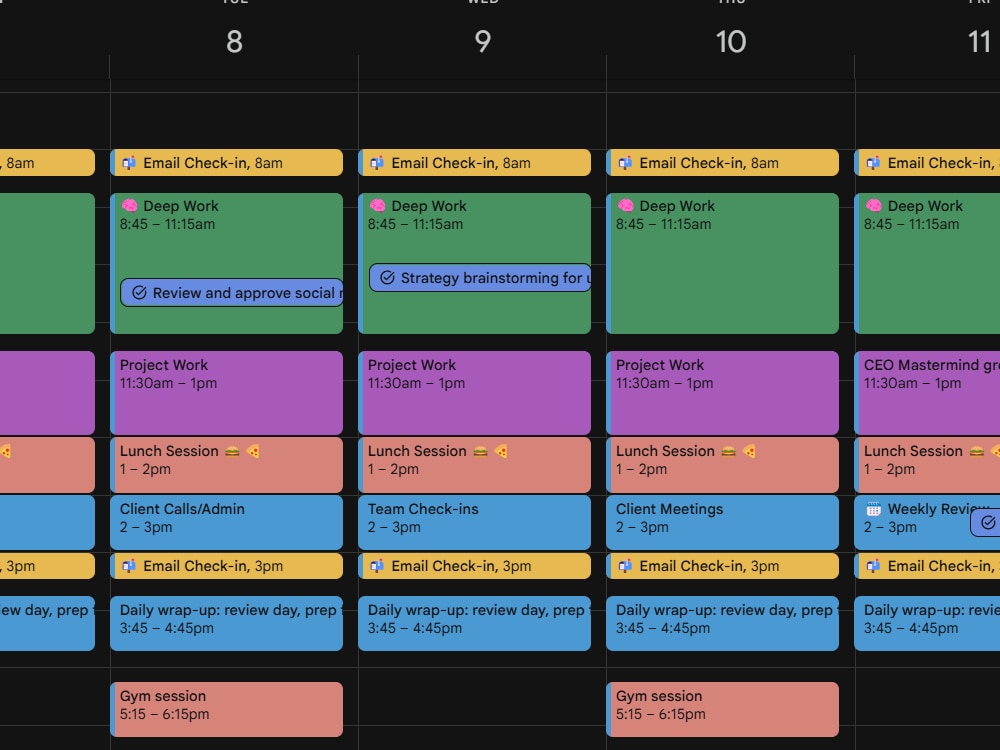Open Wednesday 9 Email Check-in 8am event
This screenshot has width=1000, height=750.
pos(474,163)
